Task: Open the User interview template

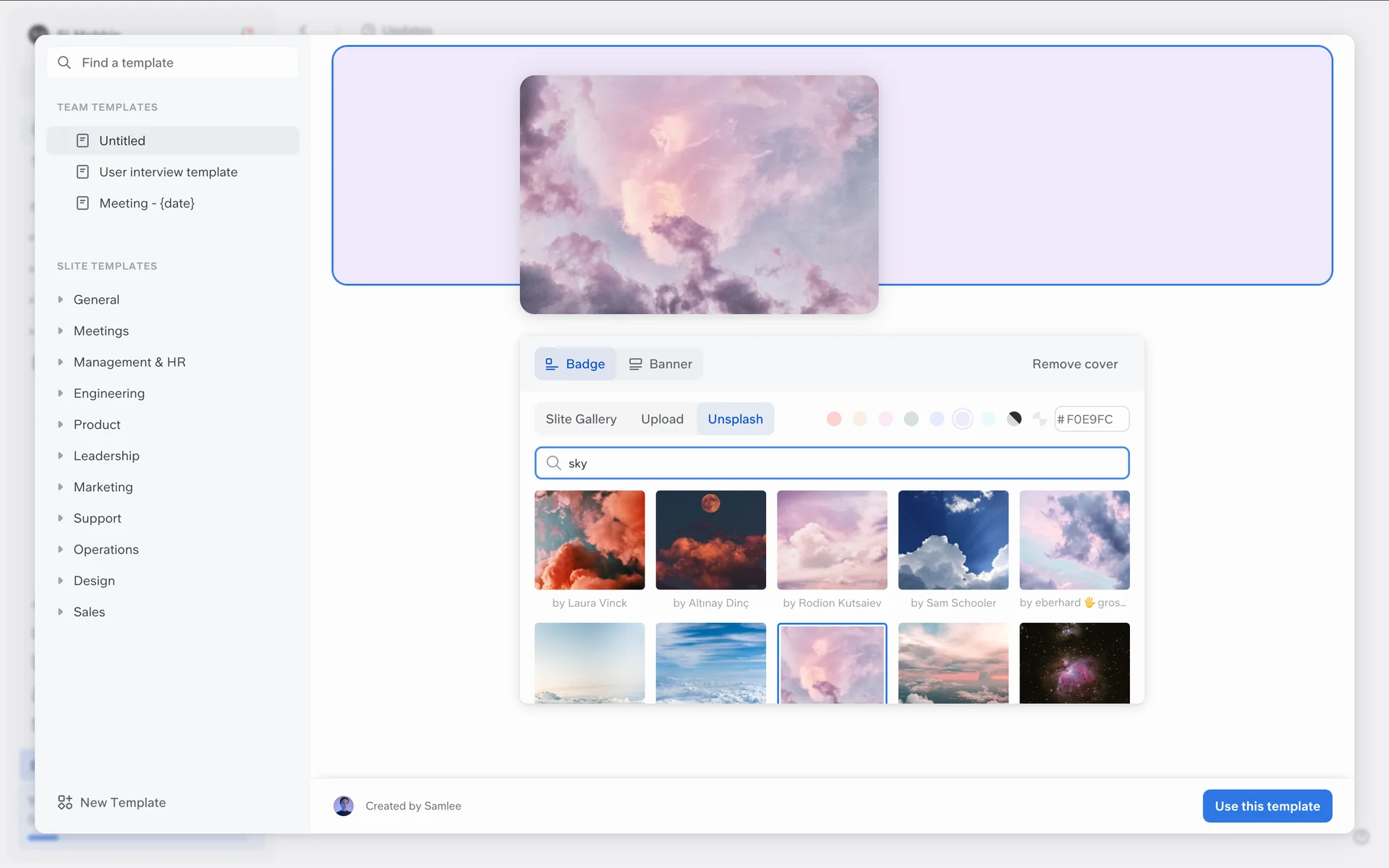Action: click(x=168, y=172)
